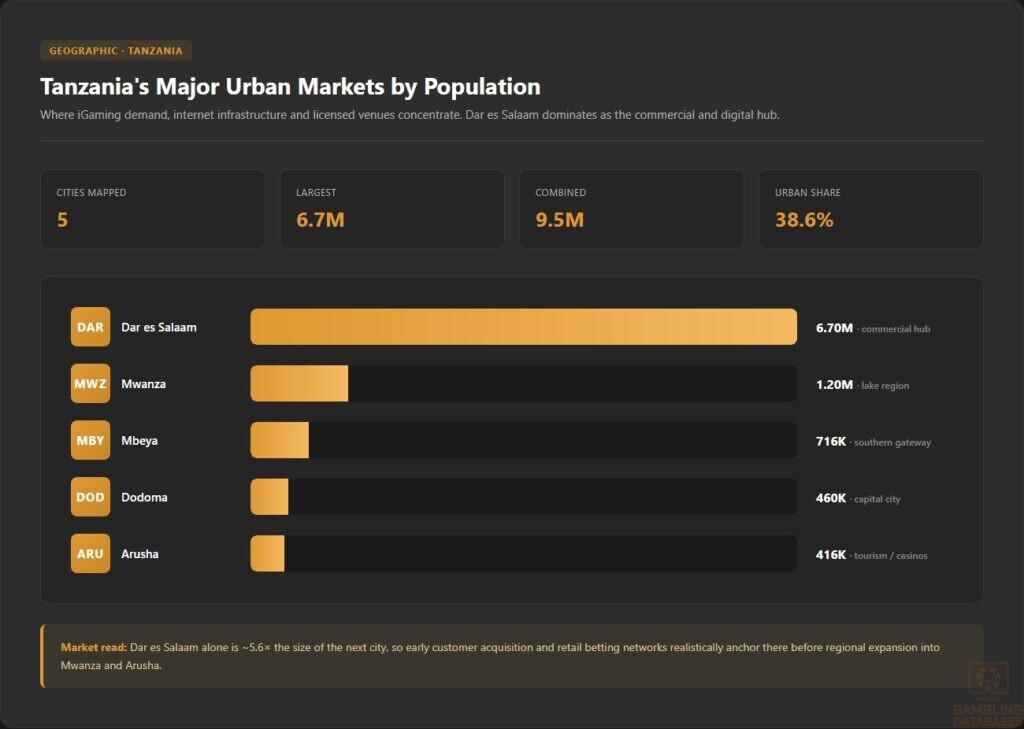This screenshot has width=1024, height=729.
Task: Click the '716K' population value
Action: (831, 442)
